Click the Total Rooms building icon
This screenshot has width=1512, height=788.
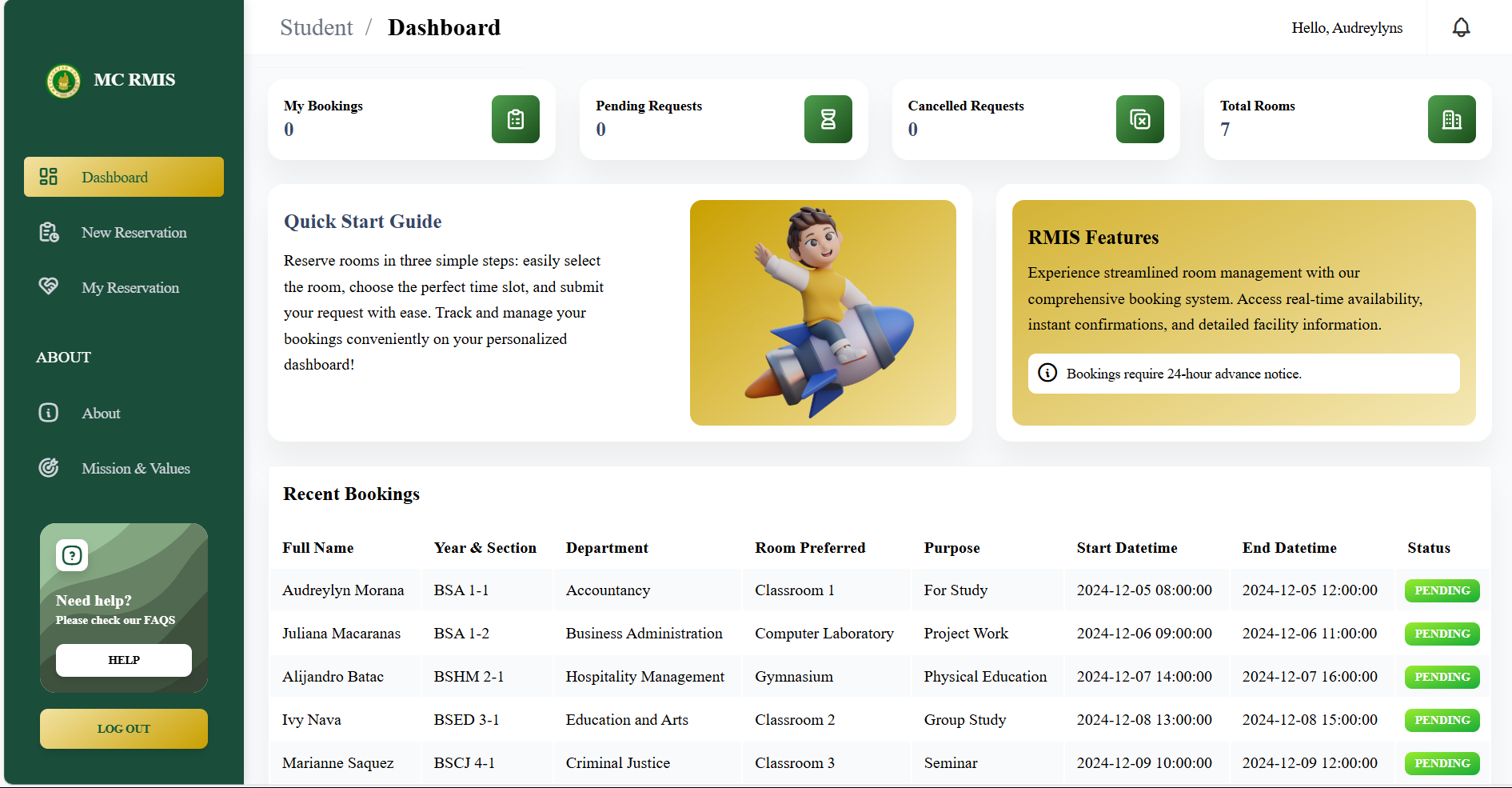[x=1452, y=119]
